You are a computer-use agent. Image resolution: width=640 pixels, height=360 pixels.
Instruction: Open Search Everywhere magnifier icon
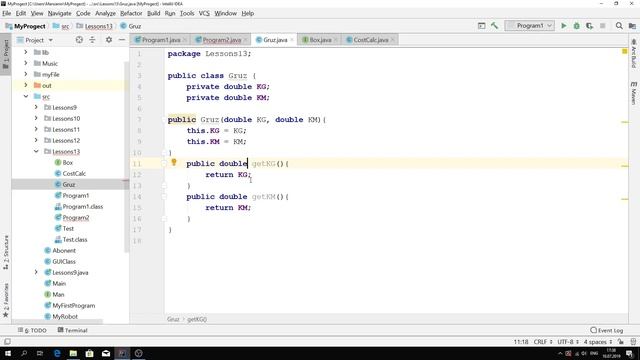pyautogui.click(x=619, y=26)
